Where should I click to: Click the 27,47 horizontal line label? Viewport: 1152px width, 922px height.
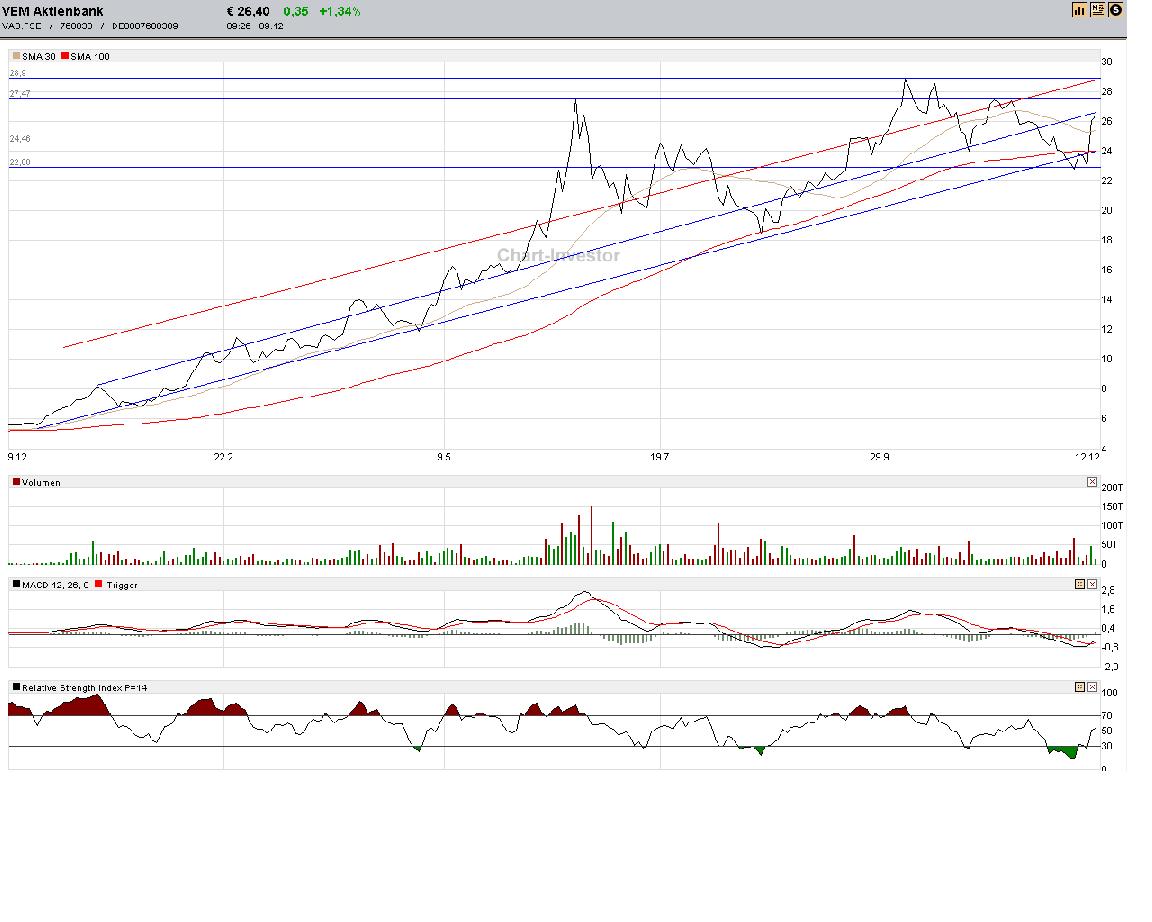(x=20, y=93)
